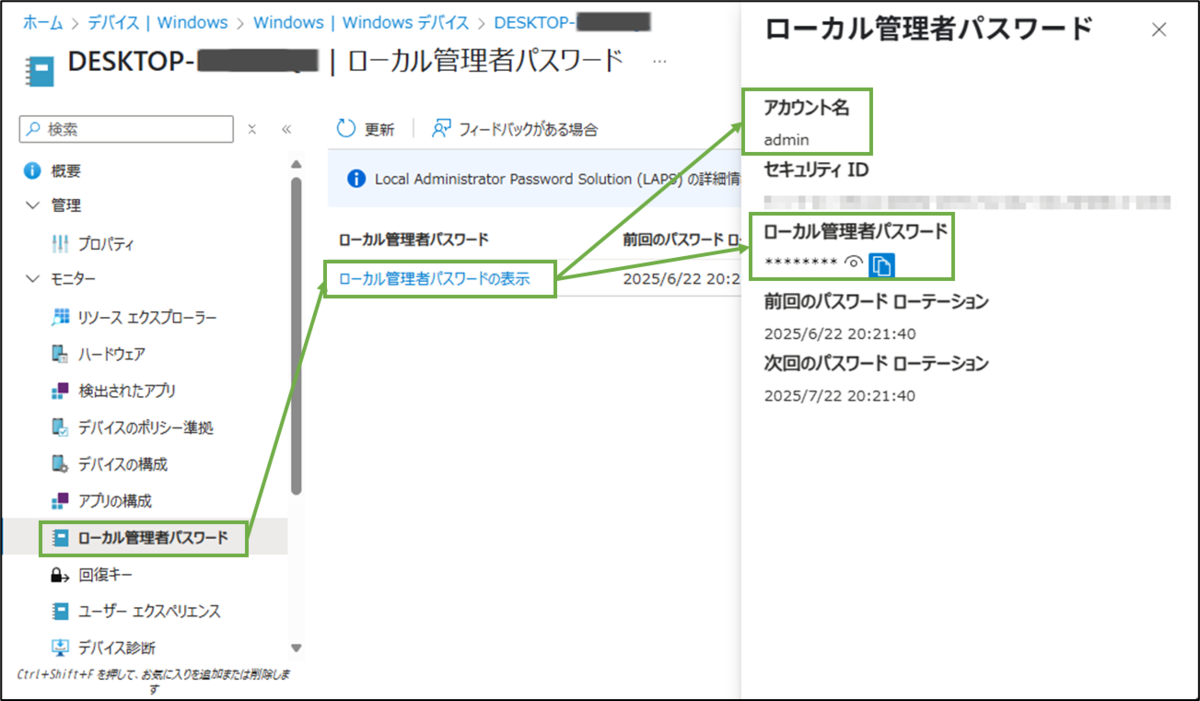Collapse the 管理 section
Viewport: 1200px width, 701px height.
pyautogui.click(x=32, y=206)
